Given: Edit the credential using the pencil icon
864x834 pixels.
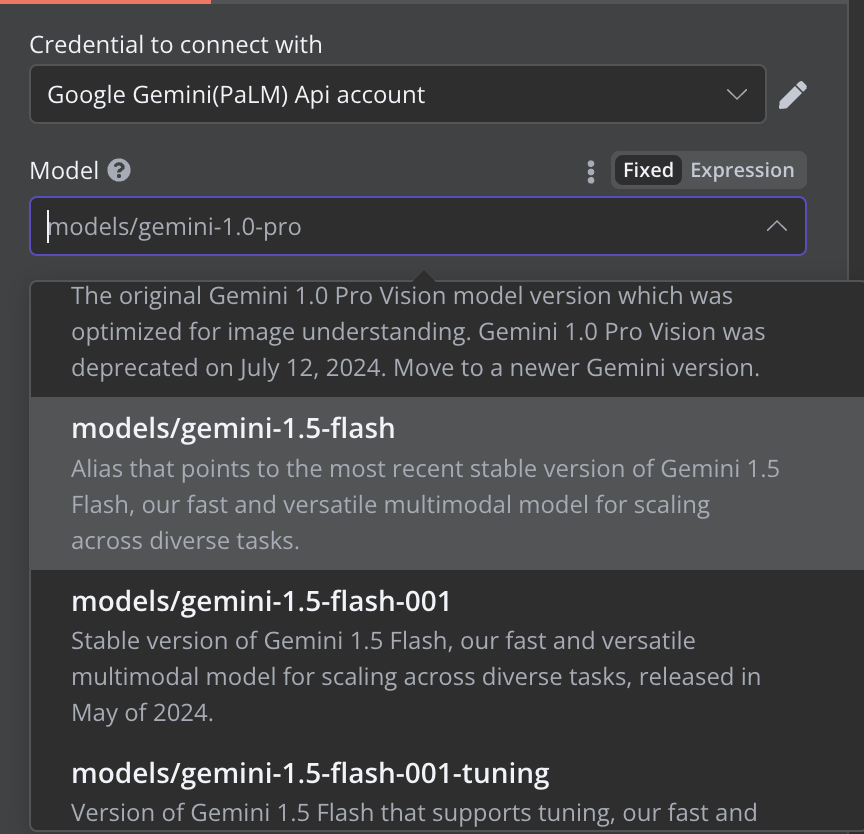Looking at the screenshot, I should tap(792, 95).
